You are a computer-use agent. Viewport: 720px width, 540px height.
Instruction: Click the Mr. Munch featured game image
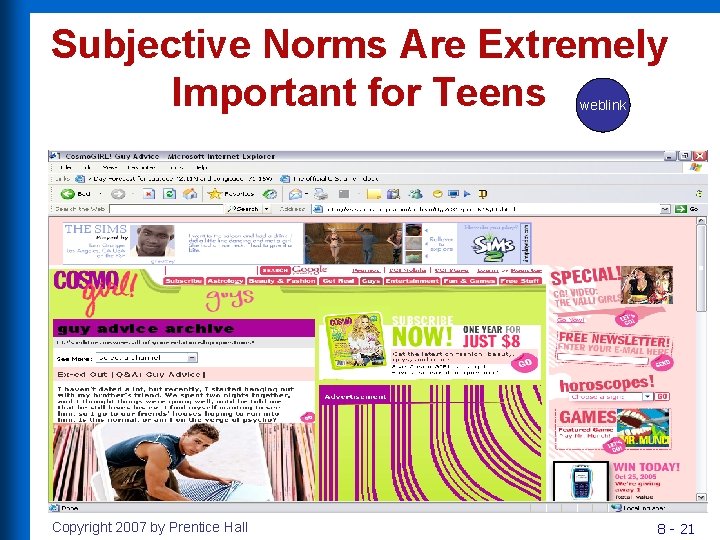pos(643,428)
